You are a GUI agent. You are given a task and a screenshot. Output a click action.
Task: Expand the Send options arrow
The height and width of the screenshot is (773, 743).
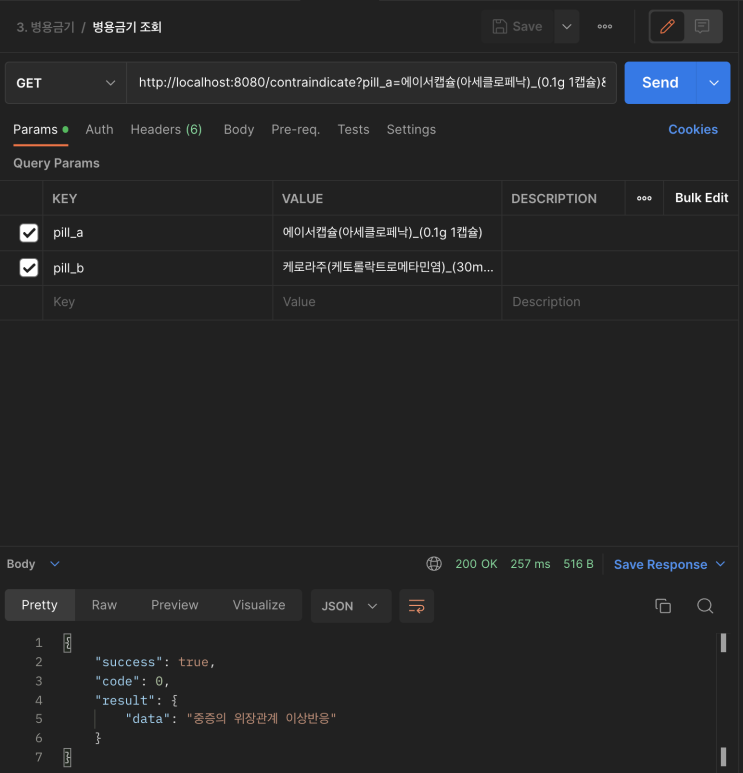click(x=713, y=83)
